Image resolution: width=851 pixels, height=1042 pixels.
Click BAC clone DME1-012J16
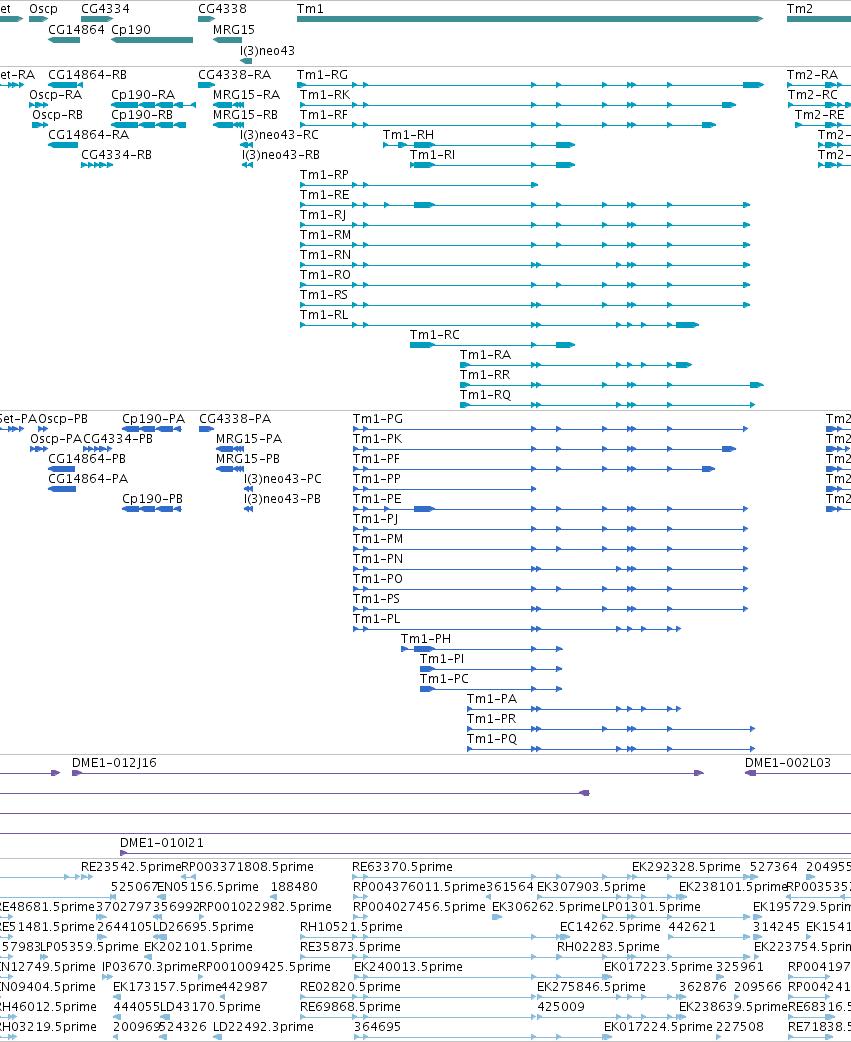(x=388, y=773)
